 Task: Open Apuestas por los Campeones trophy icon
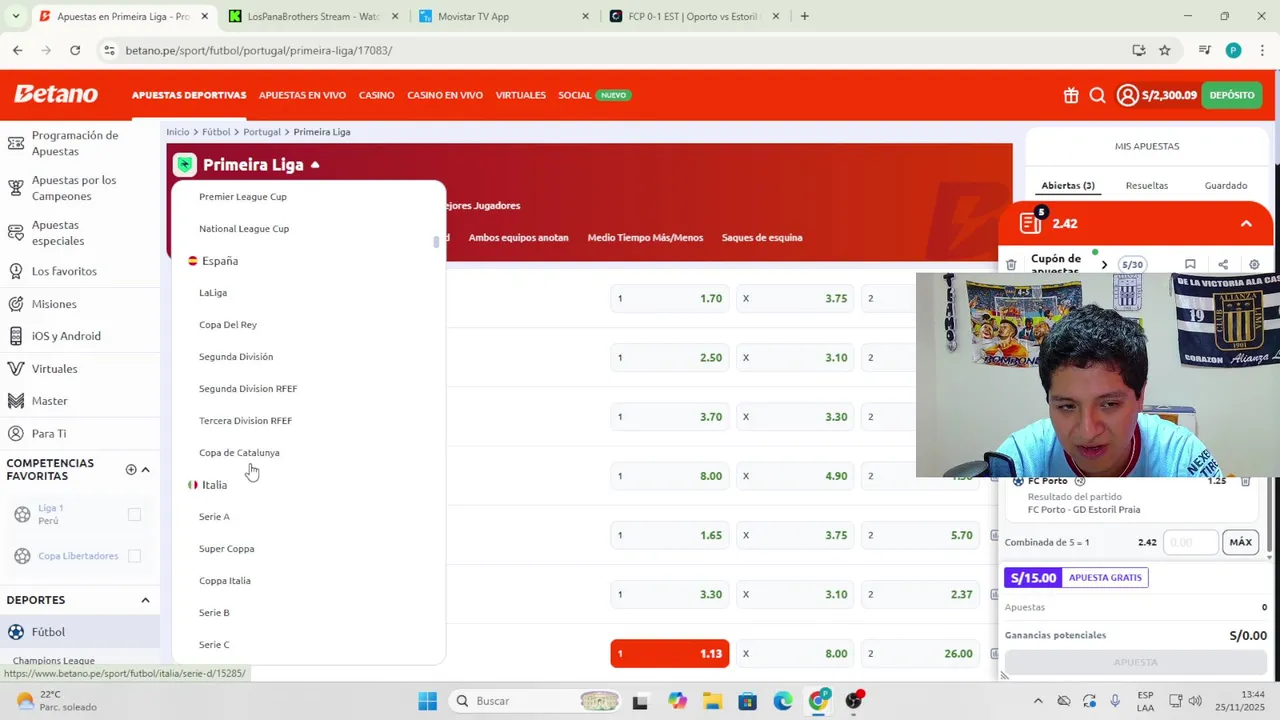15,188
